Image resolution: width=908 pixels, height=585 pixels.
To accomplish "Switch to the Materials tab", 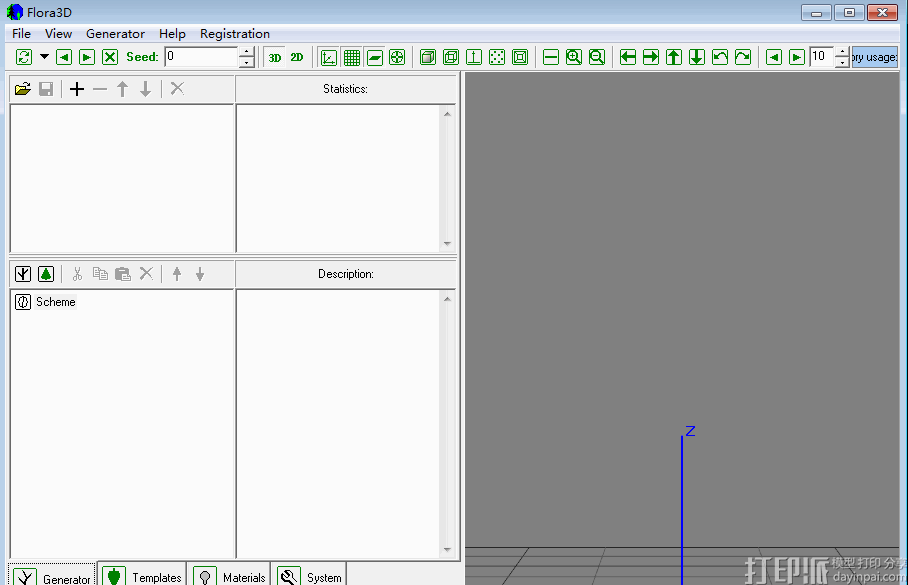I will click(229, 575).
